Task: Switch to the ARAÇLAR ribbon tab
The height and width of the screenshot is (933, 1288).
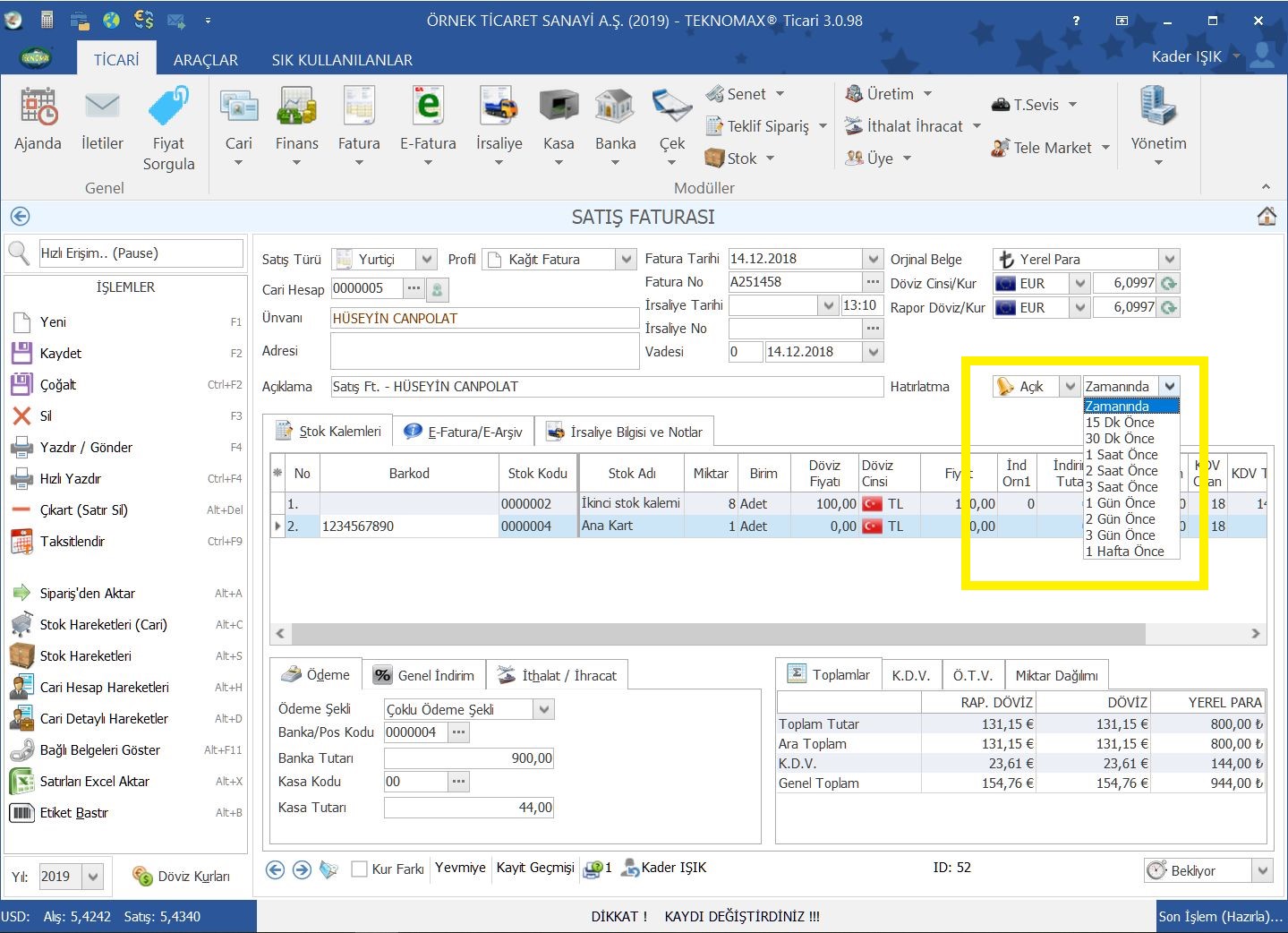Action: [205, 60]
